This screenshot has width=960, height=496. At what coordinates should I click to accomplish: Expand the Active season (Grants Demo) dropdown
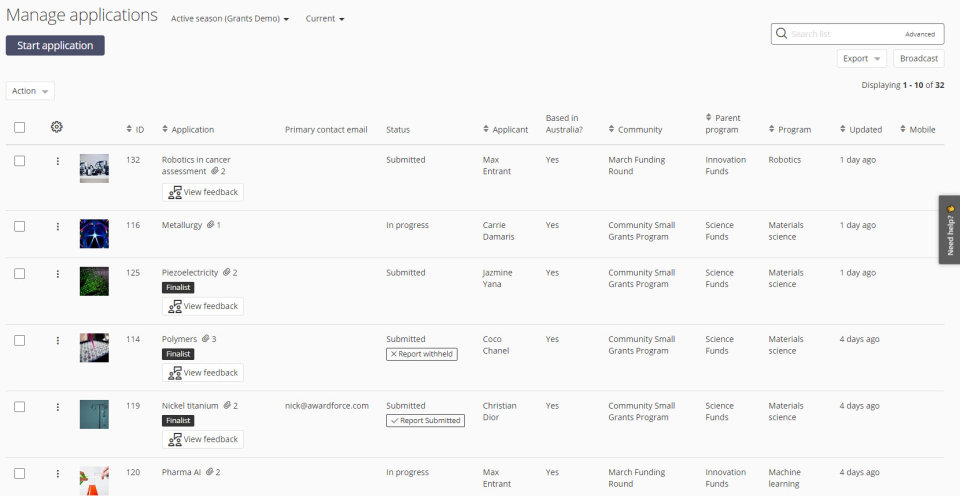tap(230, 19)
